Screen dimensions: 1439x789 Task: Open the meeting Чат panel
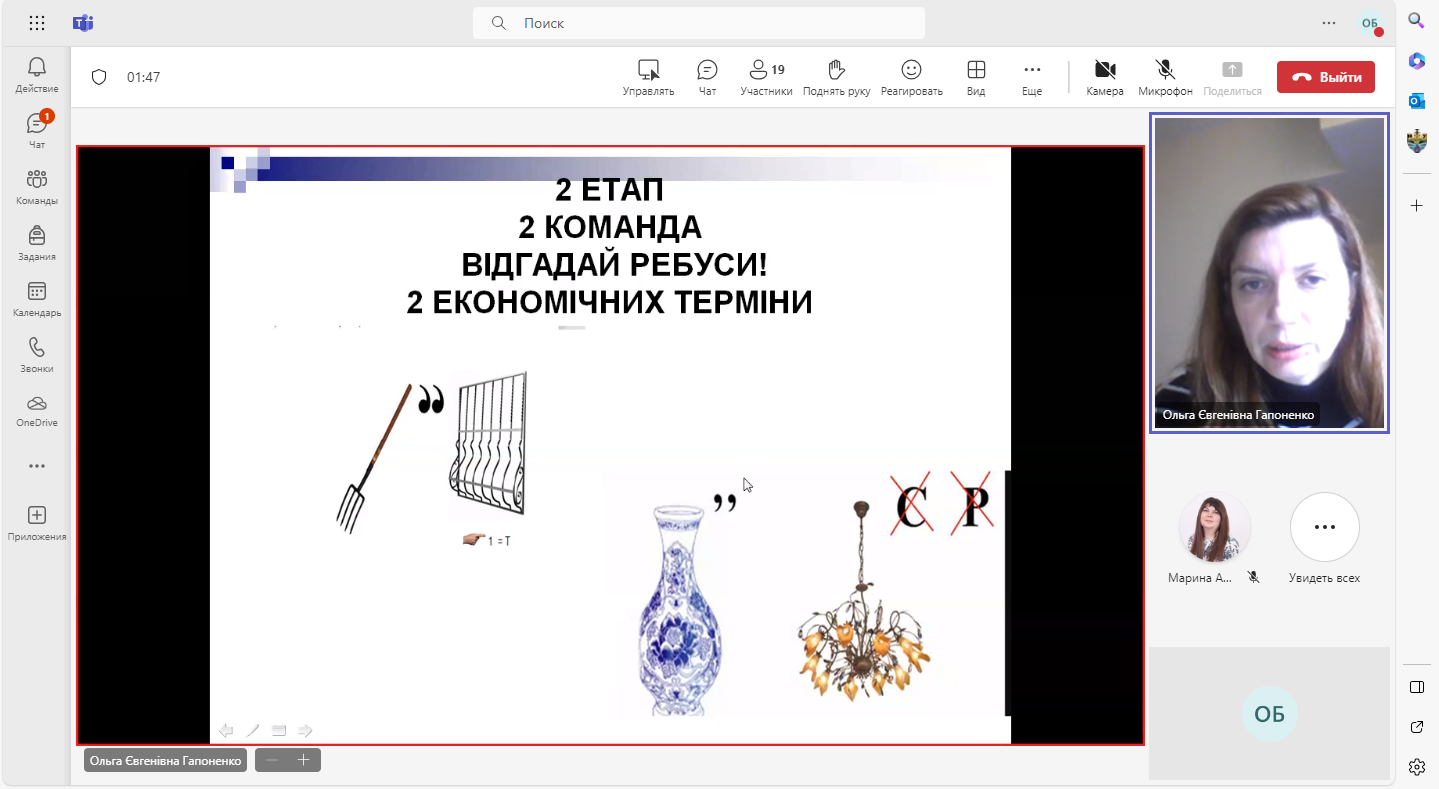pos(707,77)
